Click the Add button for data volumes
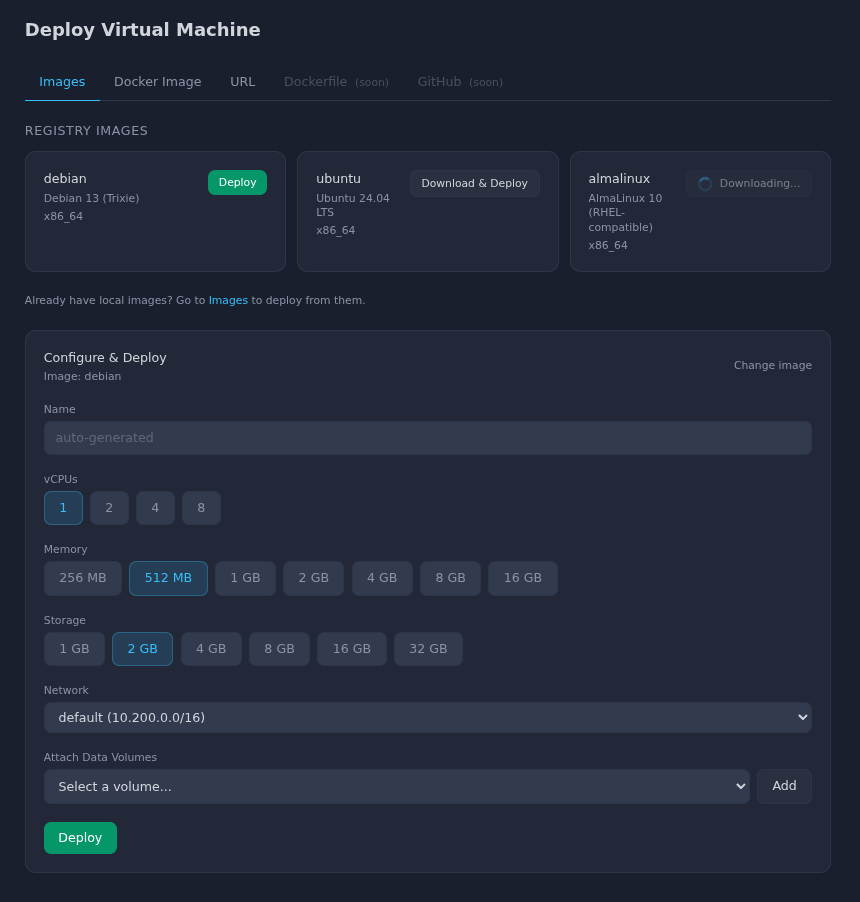The width and height of the screenshot is (860, 902). (784, 786)
